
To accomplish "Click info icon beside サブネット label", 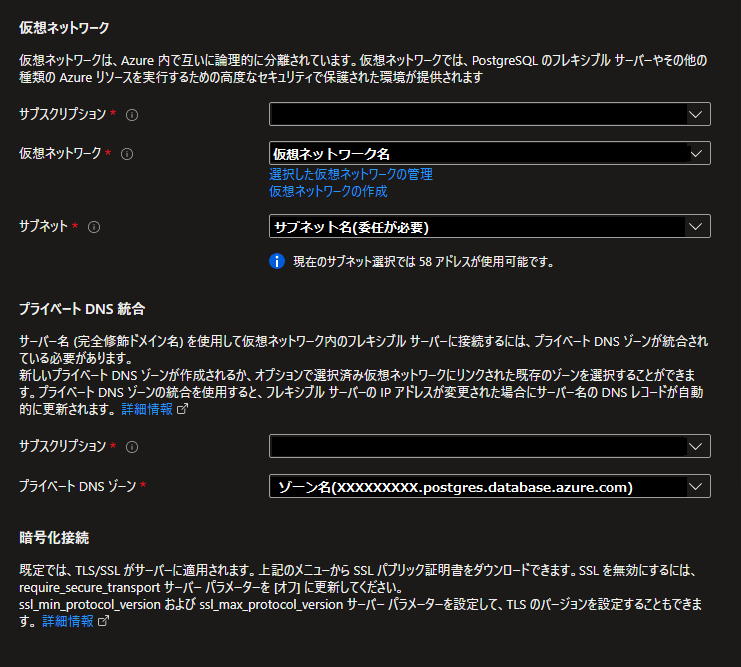I will pos(94,227).
